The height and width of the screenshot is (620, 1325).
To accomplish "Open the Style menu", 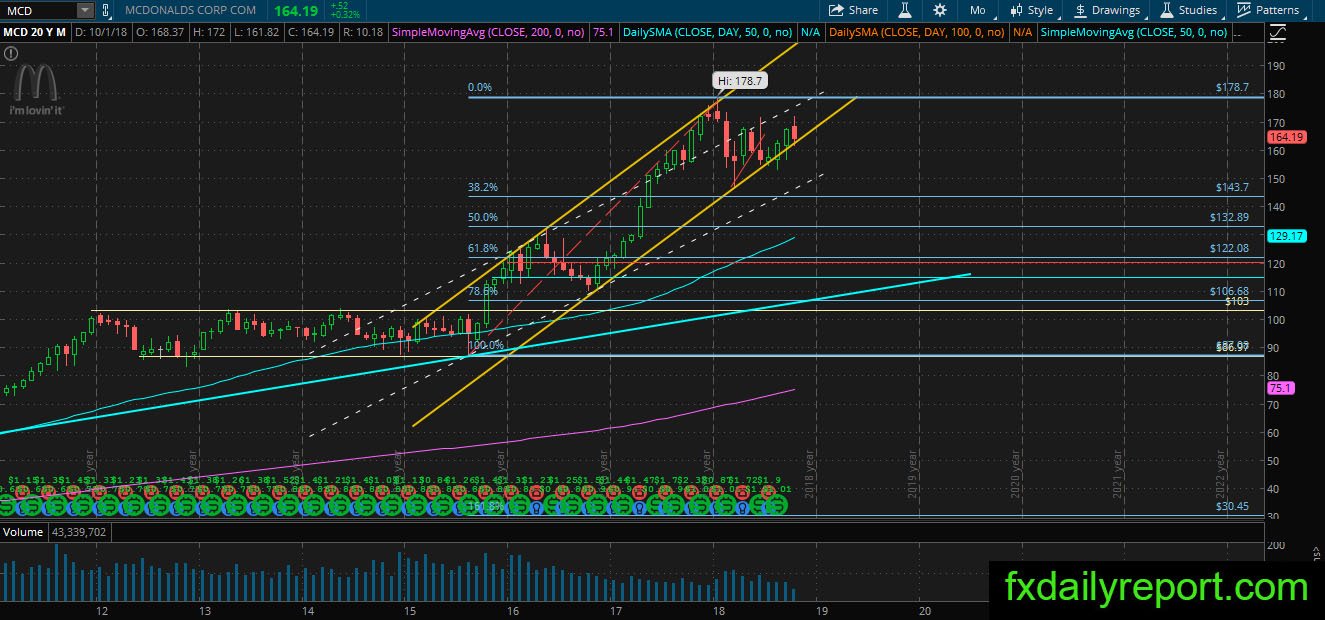I will [x=1033, y=10].
